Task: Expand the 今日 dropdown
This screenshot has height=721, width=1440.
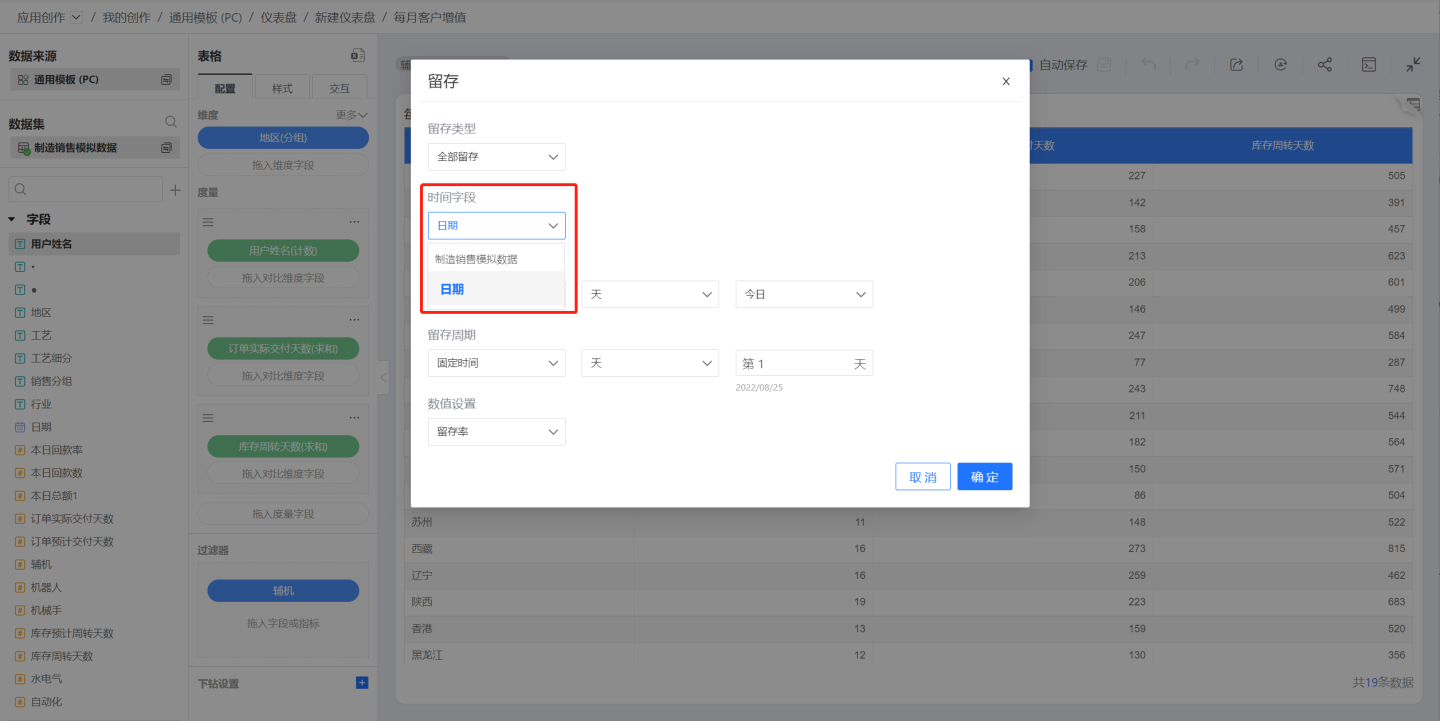Action: [804, 295]
